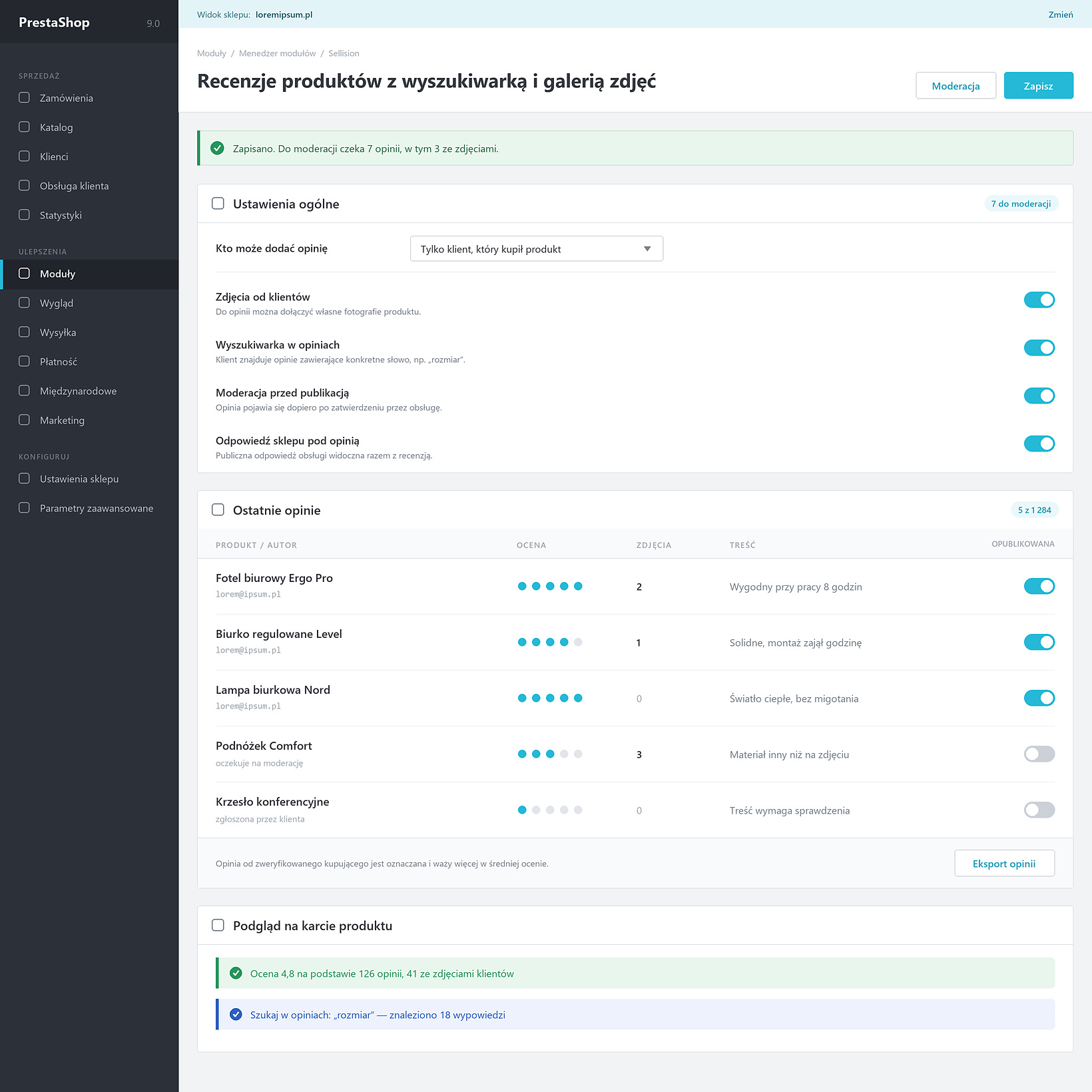Click the Międzynarodowe sidebar icon
This screenshot has width=1092, height=1092.
(24, 391)
